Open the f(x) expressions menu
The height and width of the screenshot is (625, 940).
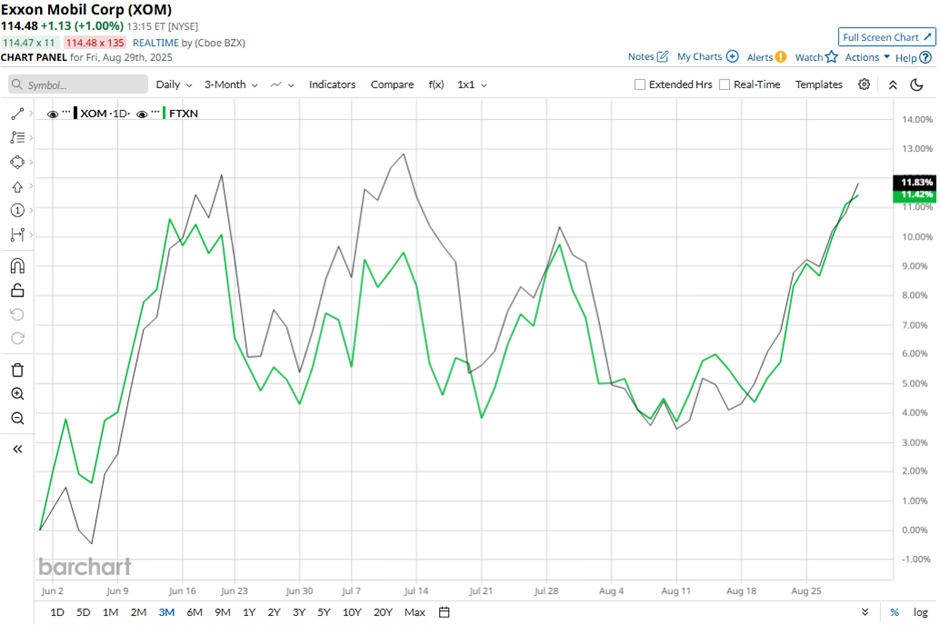pos(436,84)
